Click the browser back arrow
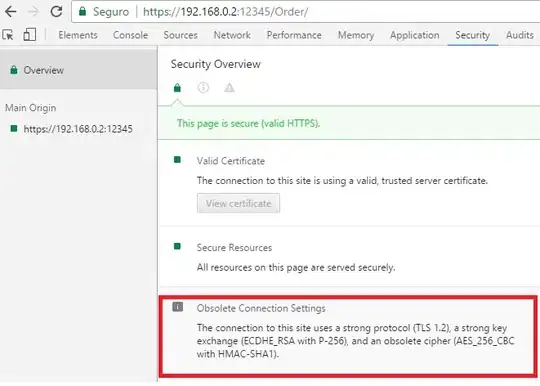The width and height of the screenshot is (540, 386). click(11, 11)
